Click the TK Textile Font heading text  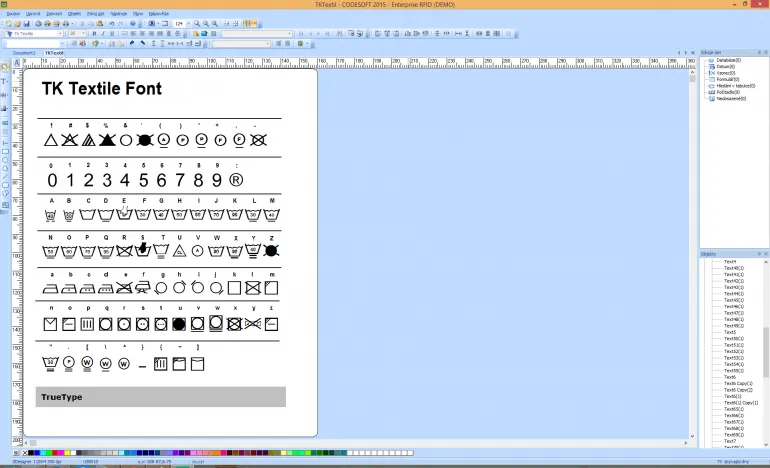point(102,88)
